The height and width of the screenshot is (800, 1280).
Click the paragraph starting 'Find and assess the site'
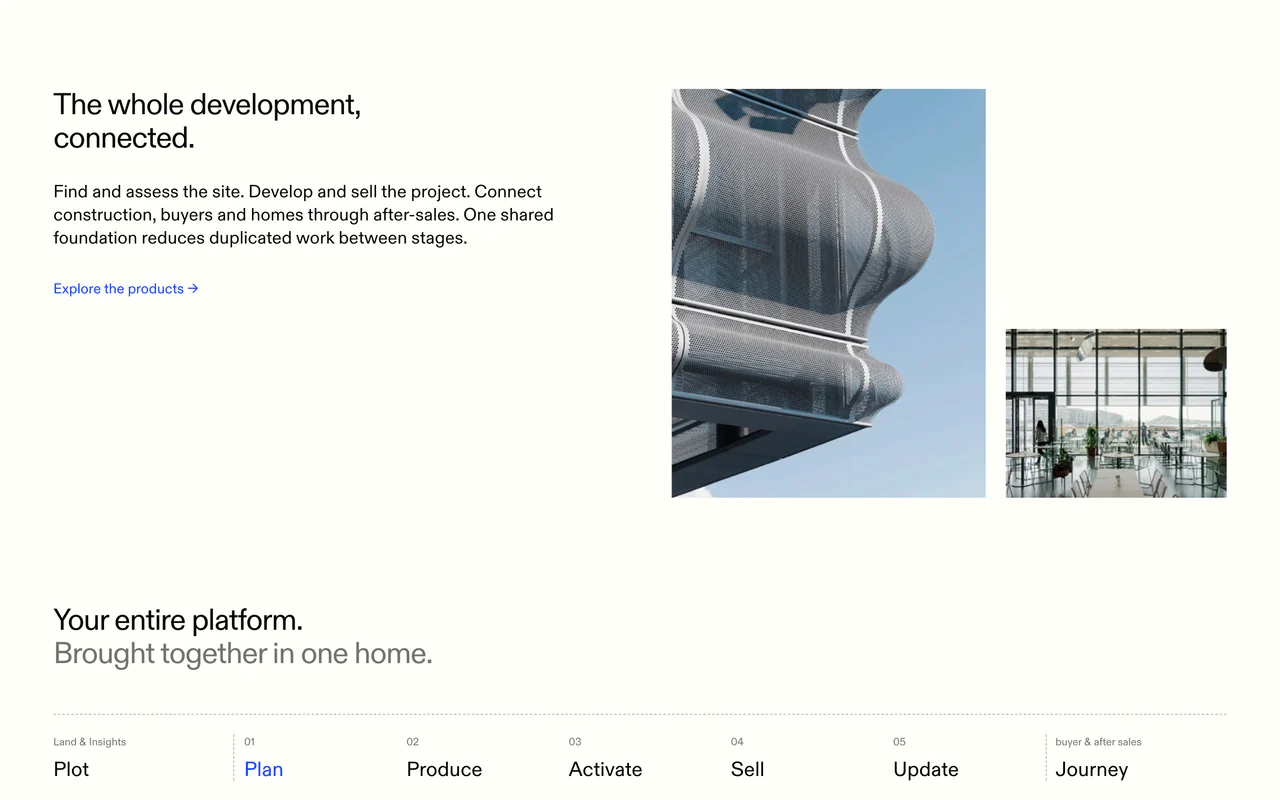point(303,214)
